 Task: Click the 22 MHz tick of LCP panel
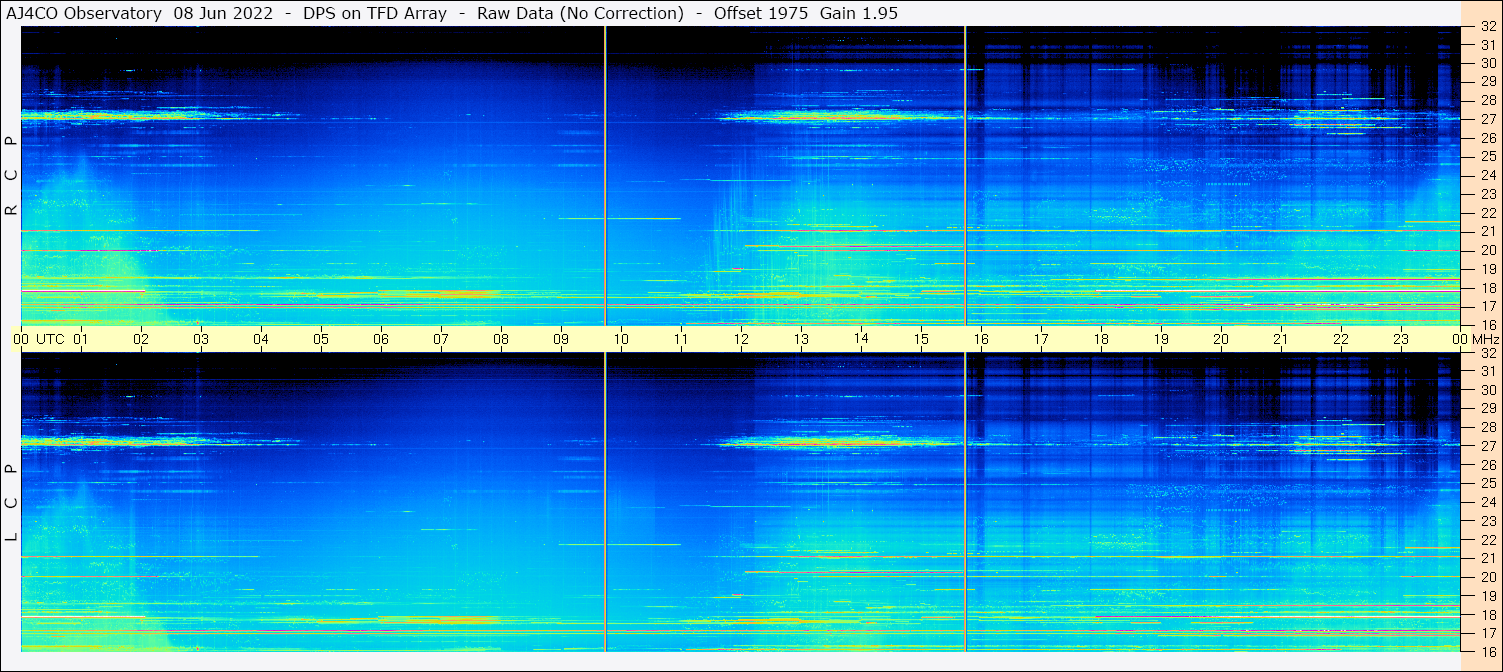coord(1487,539)
